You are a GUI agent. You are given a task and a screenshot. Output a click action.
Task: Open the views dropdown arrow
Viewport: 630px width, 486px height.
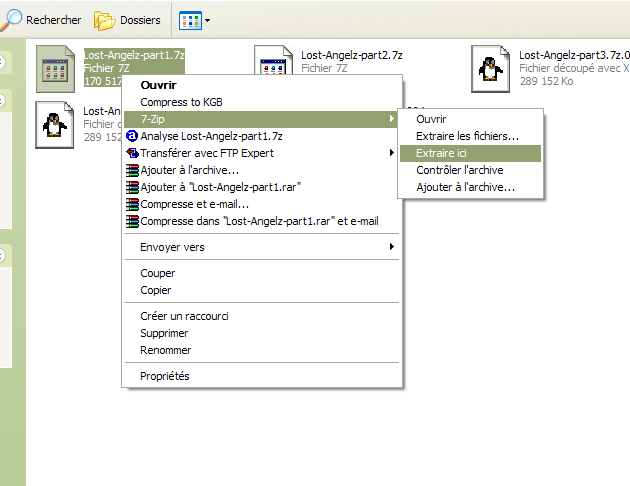point(207,20)
